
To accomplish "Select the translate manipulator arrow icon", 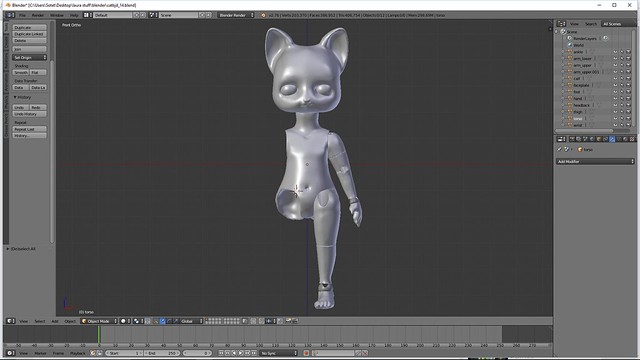I will [163, 321].
